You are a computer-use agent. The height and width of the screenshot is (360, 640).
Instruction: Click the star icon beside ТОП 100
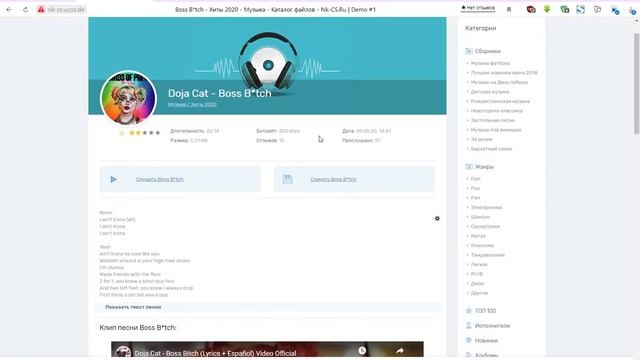[469, 311]
